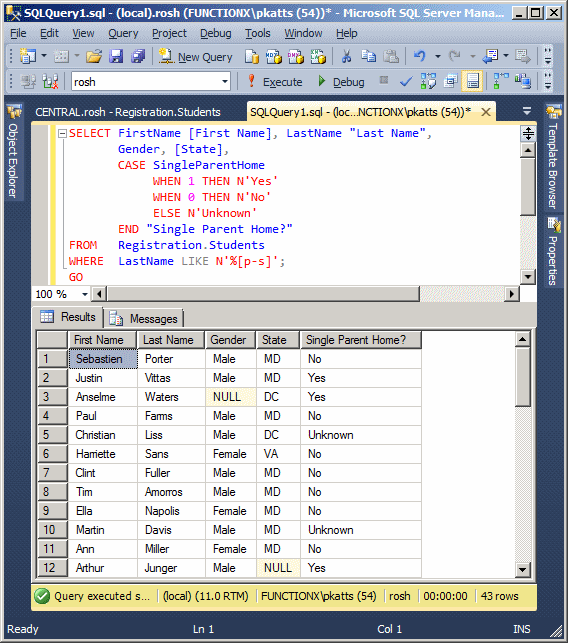Select the First Name column header
This screenshot has height=643, width=568.
click(x=102, y=340)
